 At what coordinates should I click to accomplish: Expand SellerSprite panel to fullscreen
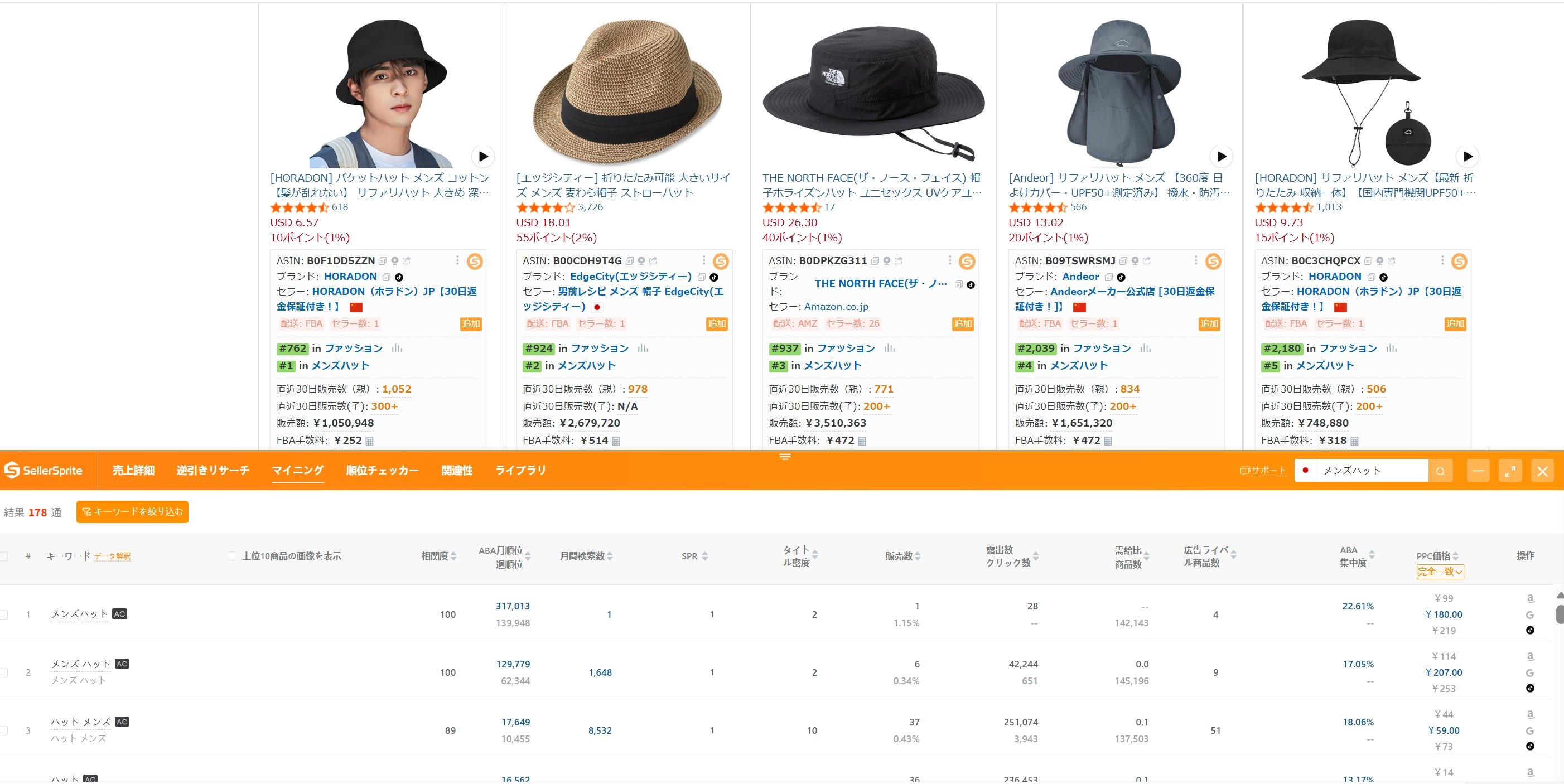(1510, 471)
